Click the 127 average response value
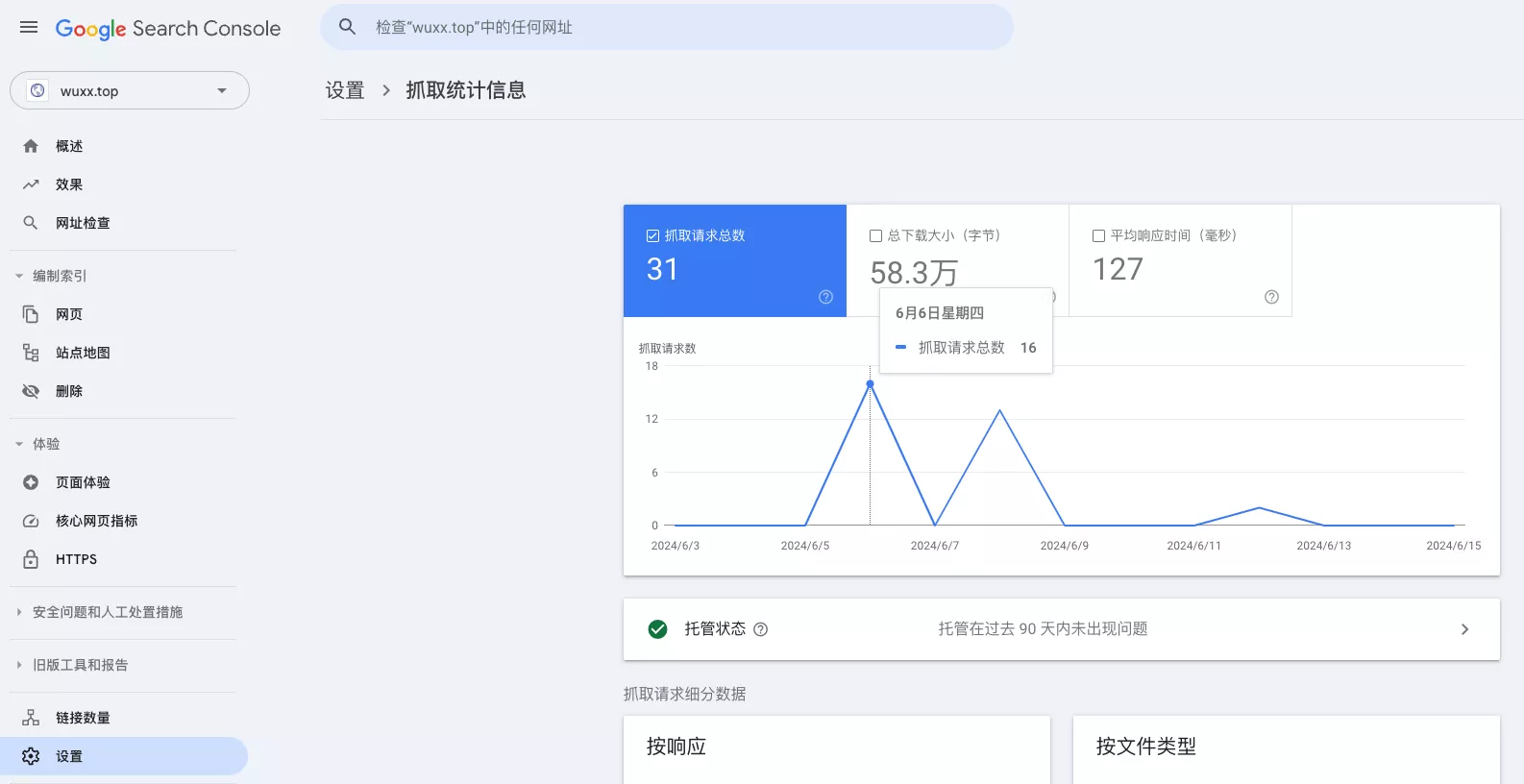Screen dimensions: 1524x784 click(x=1118, y=269)
